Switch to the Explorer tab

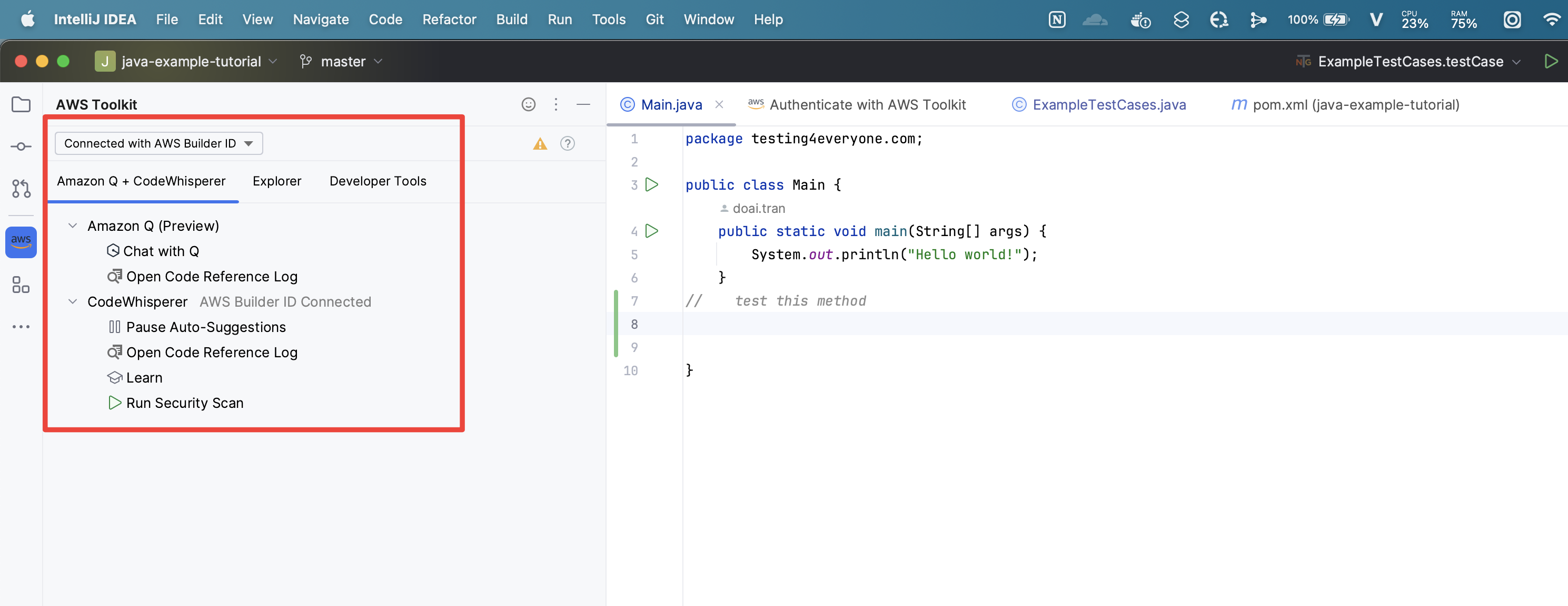click(x=277, y=181)
